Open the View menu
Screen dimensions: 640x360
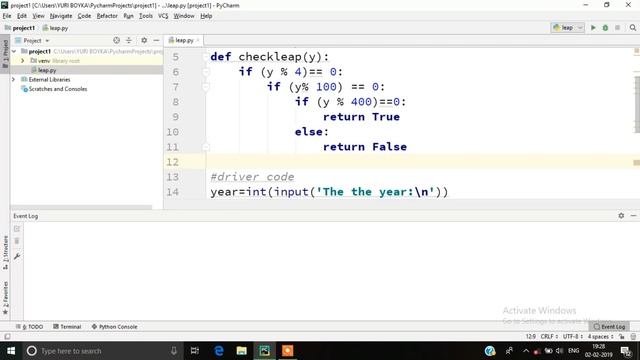38,16
